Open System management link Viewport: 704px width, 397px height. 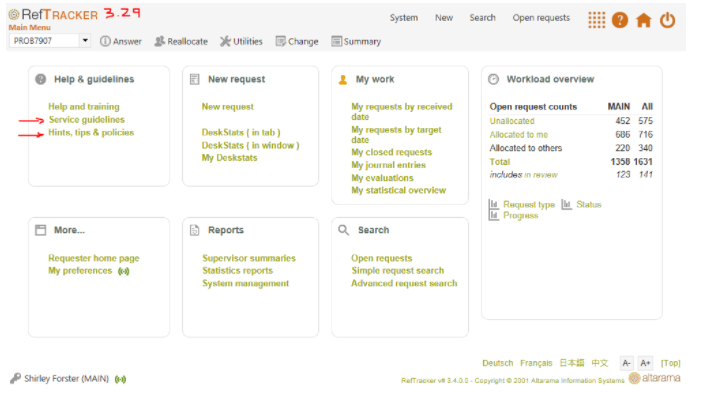click(246, 283)
